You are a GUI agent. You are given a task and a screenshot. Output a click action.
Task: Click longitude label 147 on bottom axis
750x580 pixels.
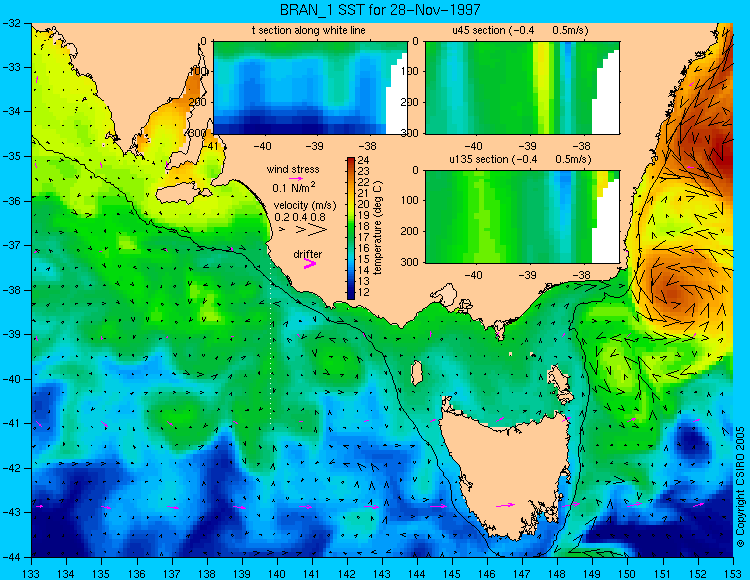point(522,573)
